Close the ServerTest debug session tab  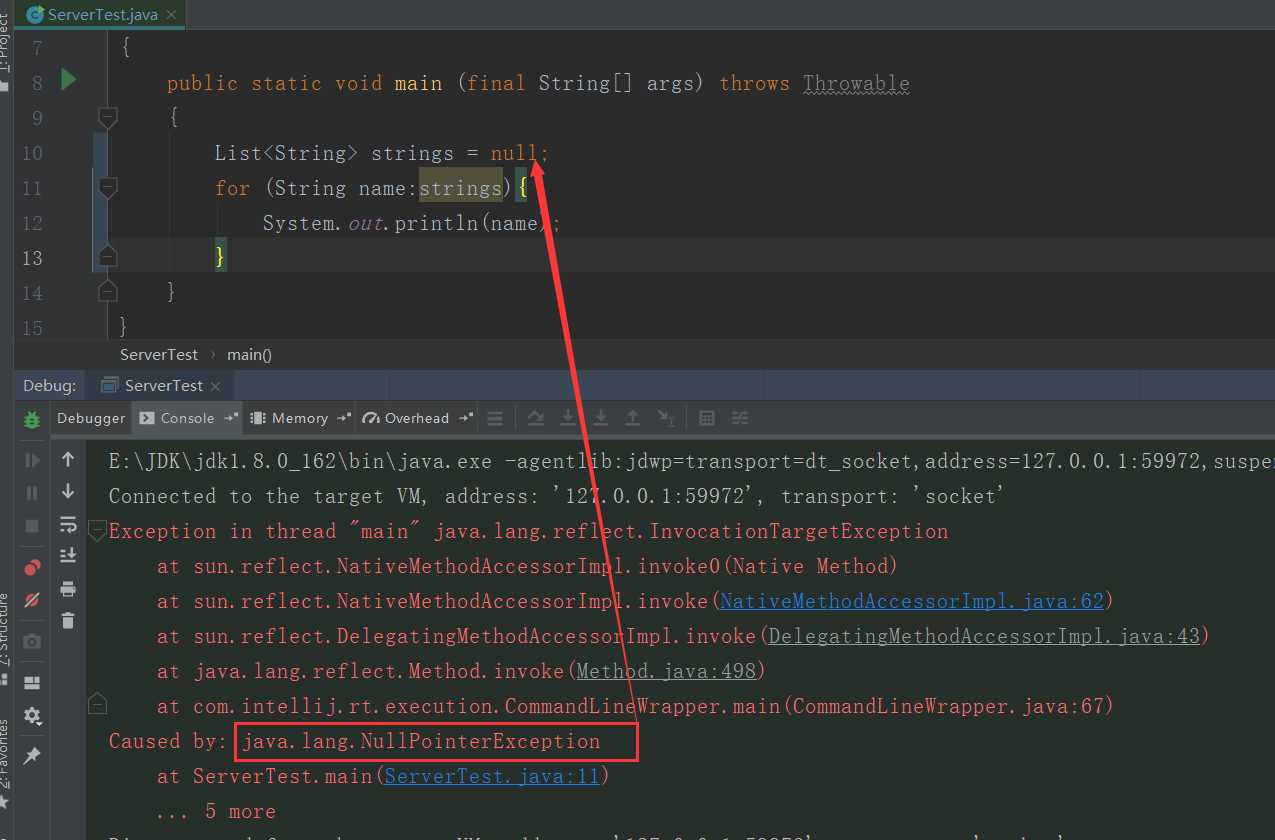[x=217, y=386]
